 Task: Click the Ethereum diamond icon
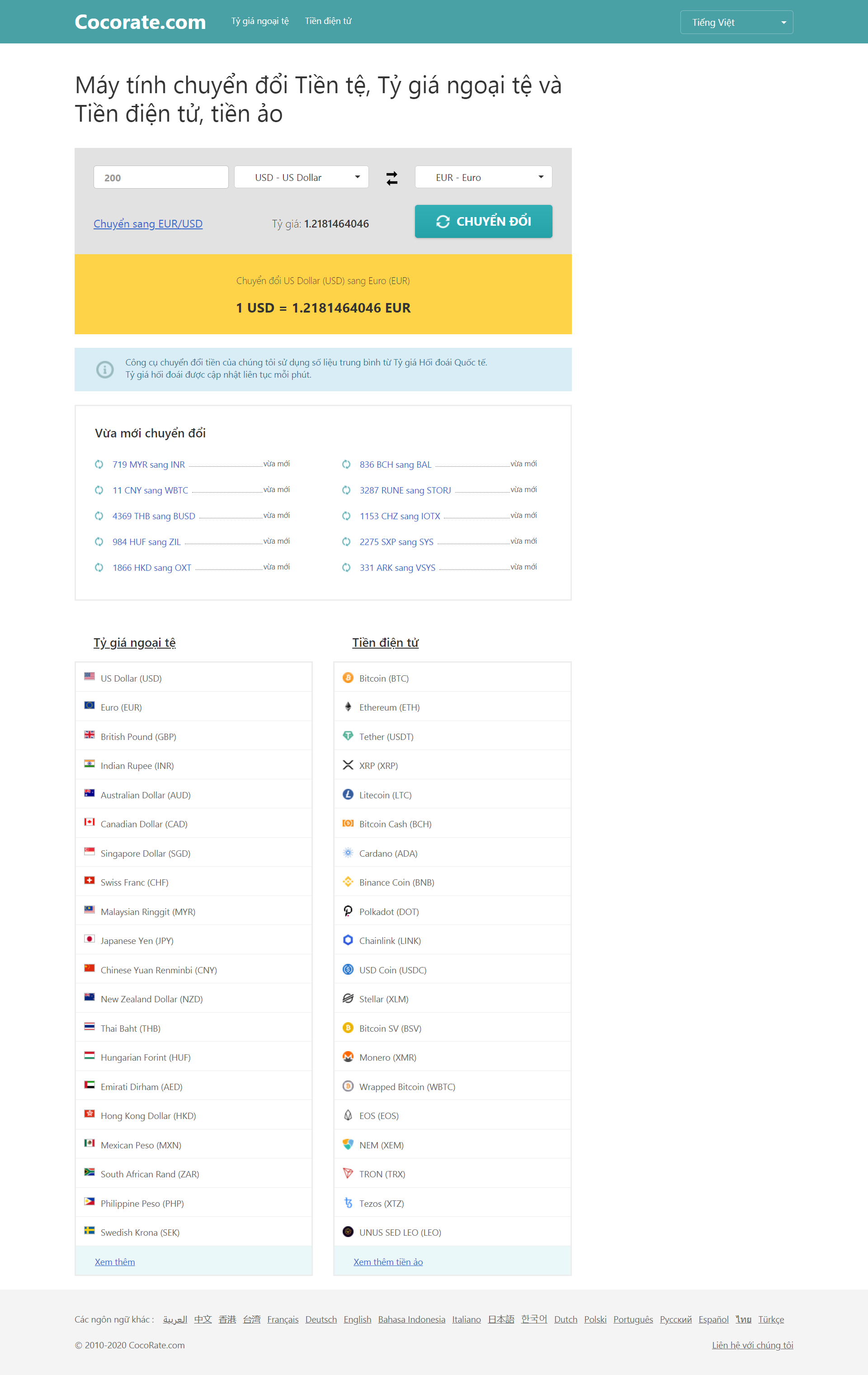click(348, 707)
